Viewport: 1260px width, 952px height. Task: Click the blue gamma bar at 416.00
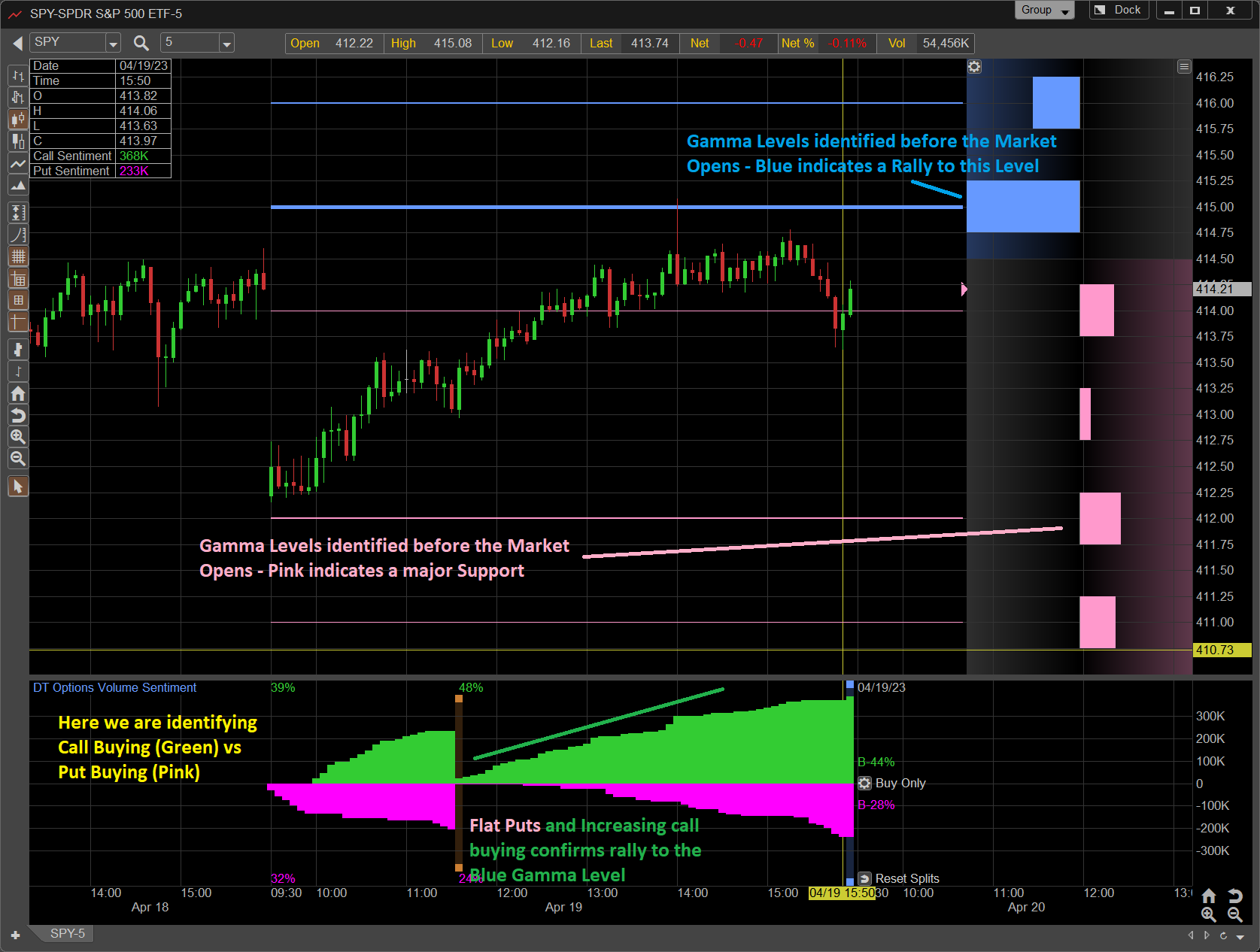[x=1056, y=102]
